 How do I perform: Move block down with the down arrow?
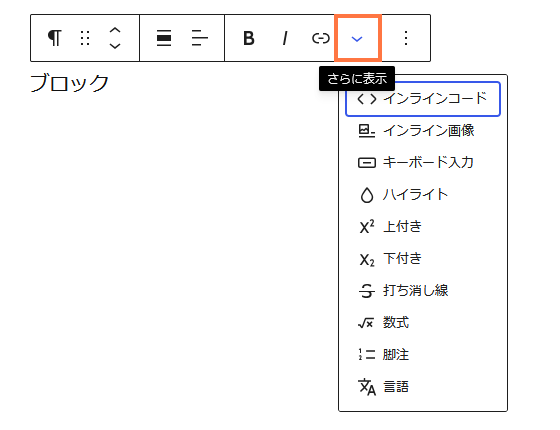tap(115, 45)
